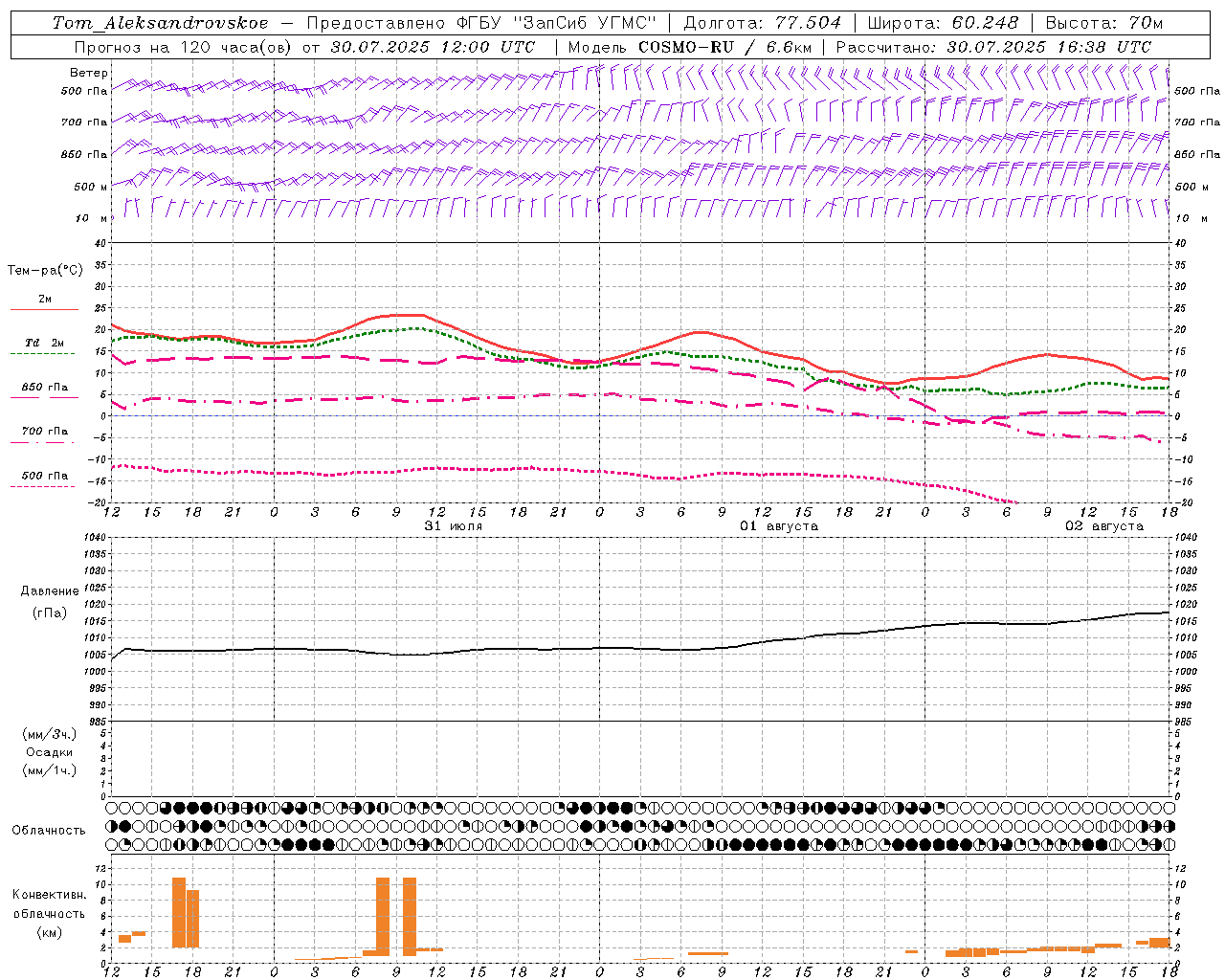Click the (мм/3ч.) precipitation unit label
This screenshot has height=980, width=1225.
point(50,734)
